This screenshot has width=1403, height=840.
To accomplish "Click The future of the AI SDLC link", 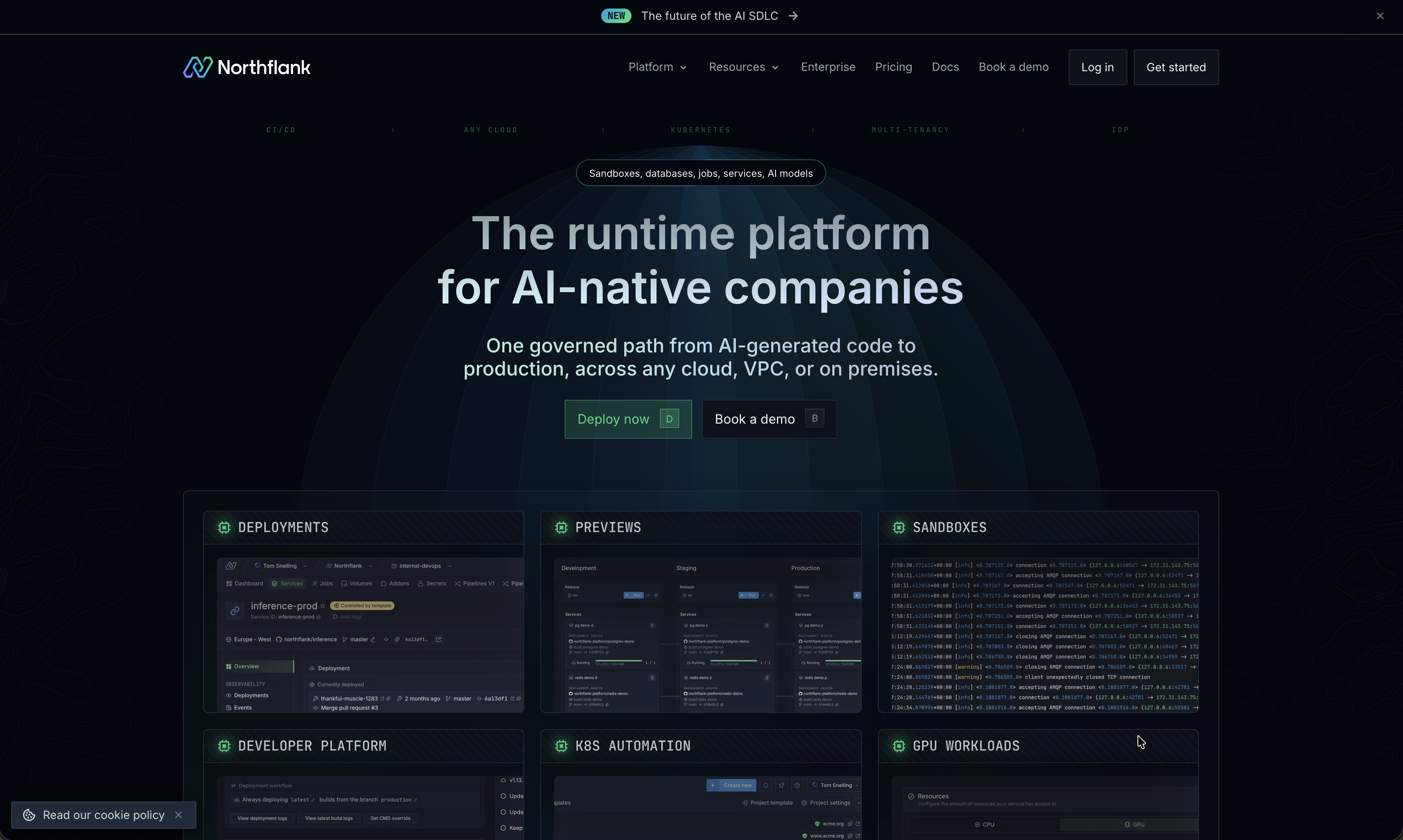I will pos(710,16).
